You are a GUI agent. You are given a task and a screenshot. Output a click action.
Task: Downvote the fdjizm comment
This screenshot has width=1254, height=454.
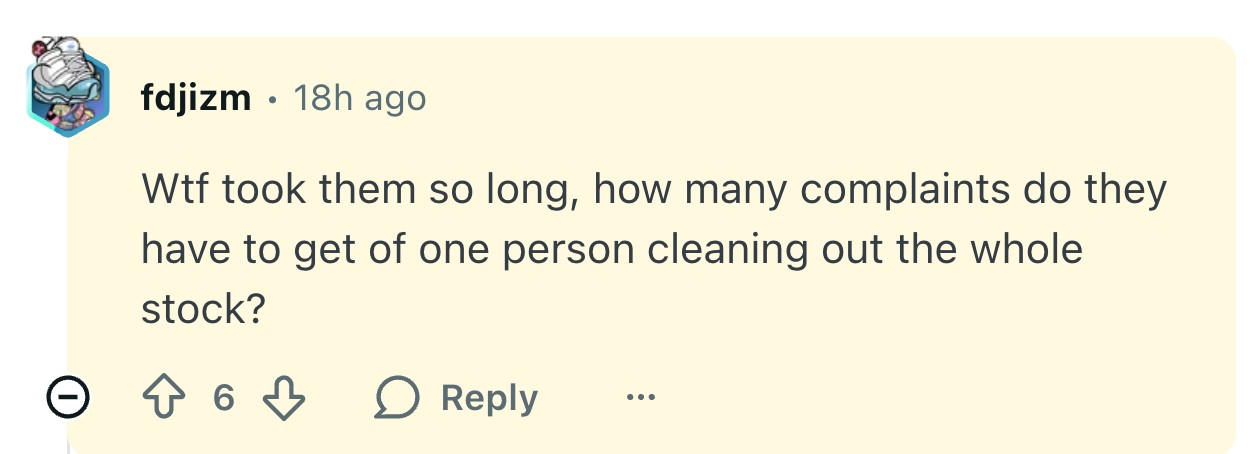click(x=282, y=398)
